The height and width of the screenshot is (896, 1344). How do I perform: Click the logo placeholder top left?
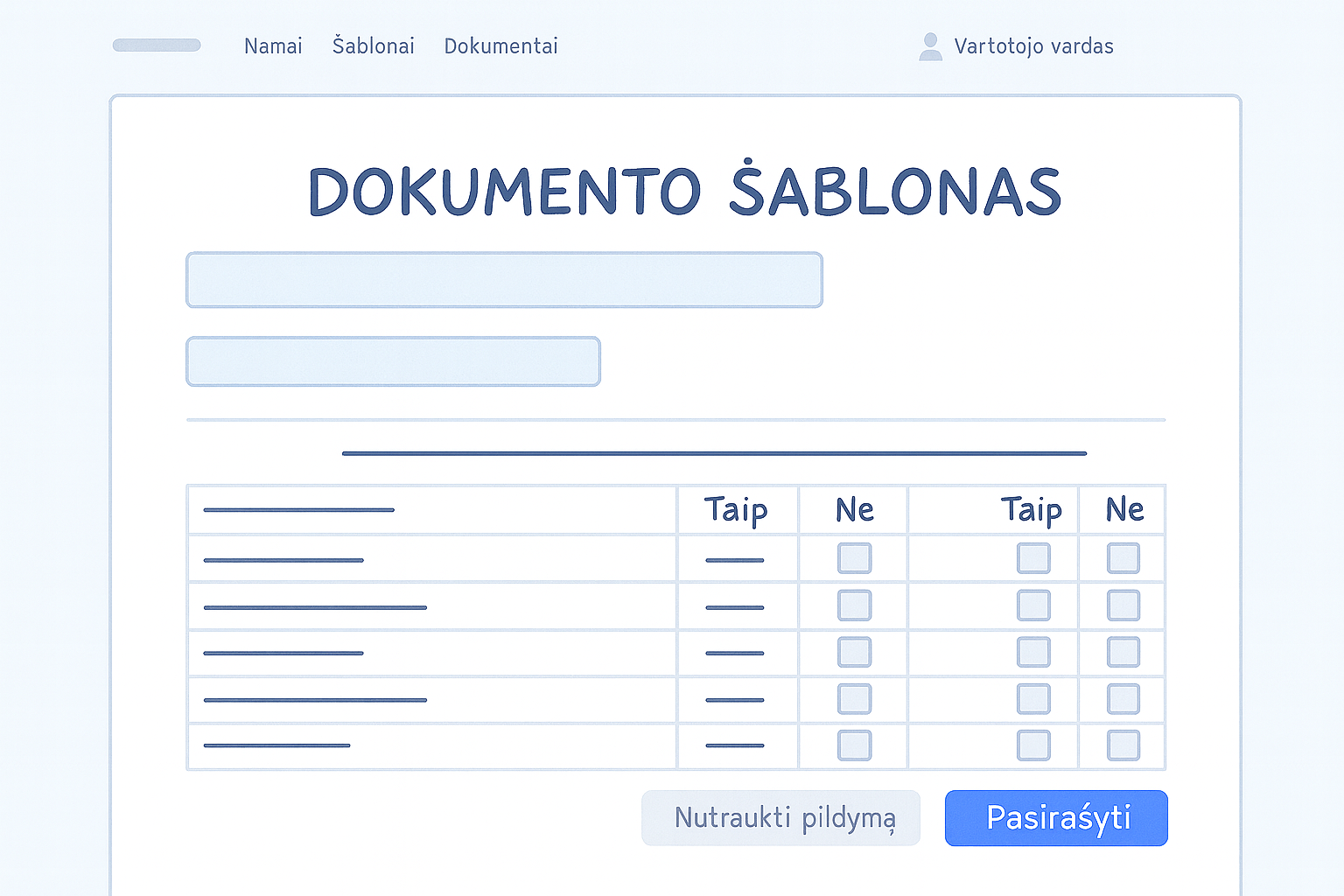coord(157,45)
